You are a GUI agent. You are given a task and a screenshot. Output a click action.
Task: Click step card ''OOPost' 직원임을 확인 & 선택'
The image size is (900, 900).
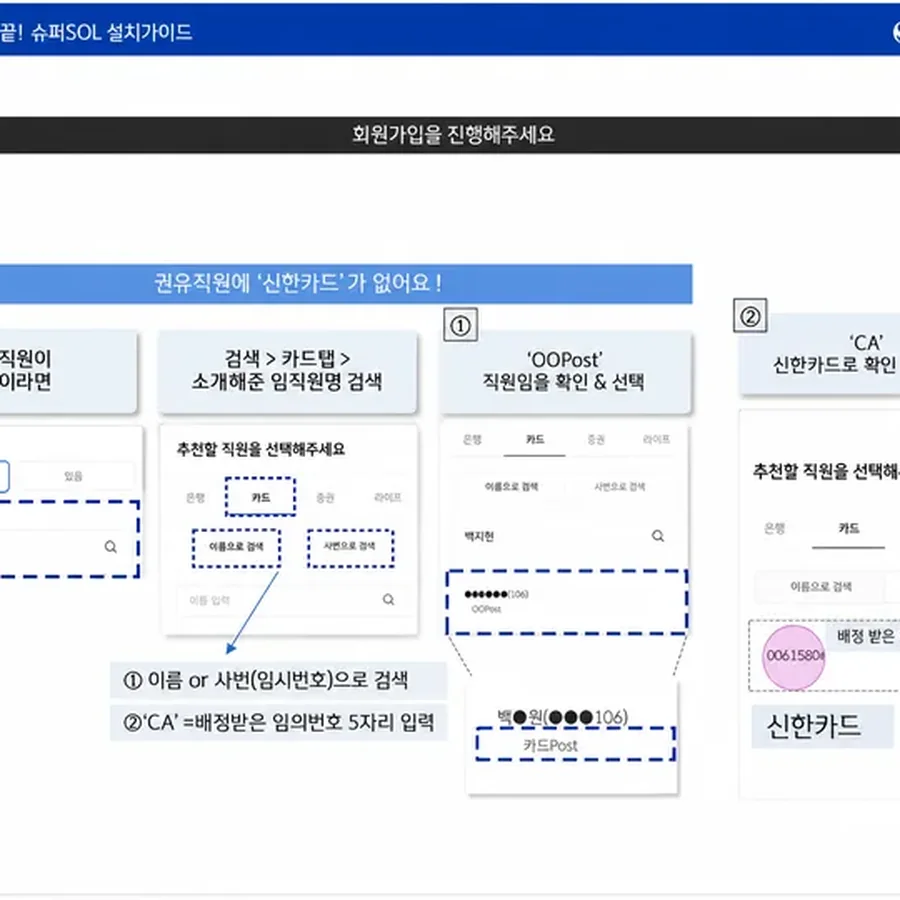click(x=565, y=371)
